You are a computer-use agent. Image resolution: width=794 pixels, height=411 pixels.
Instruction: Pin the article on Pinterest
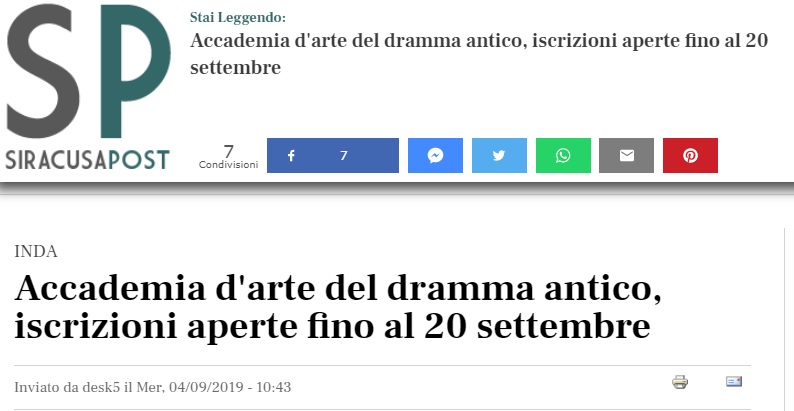point(690,155)
